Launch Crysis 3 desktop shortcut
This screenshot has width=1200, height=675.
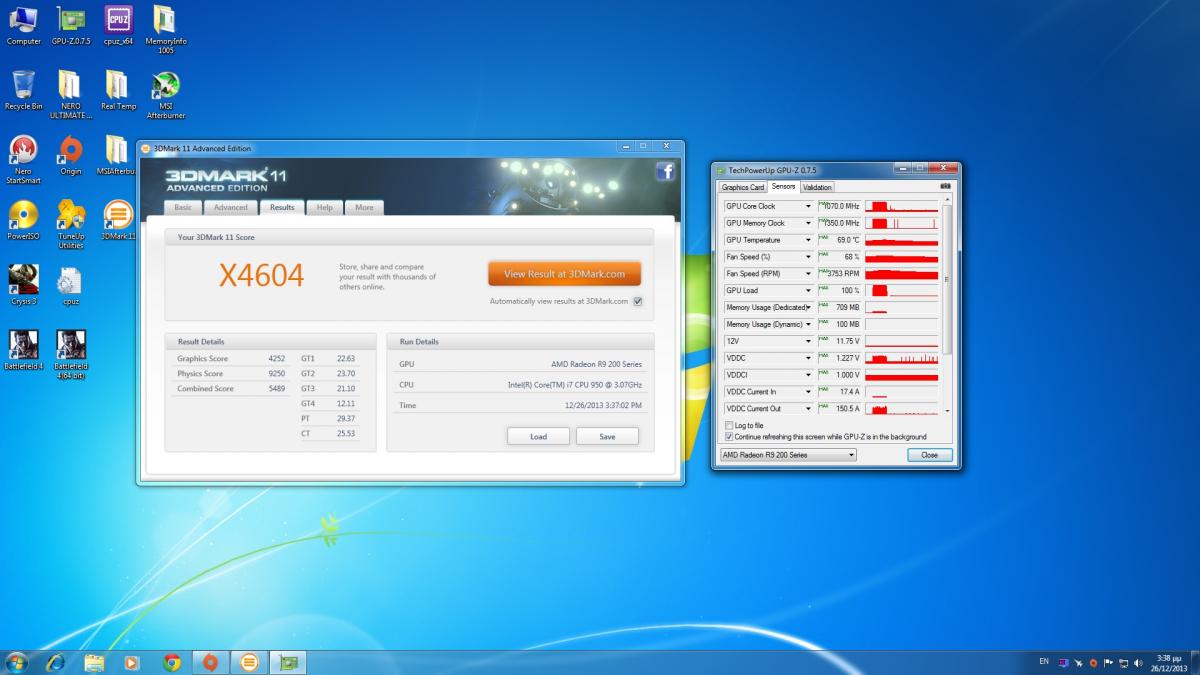click(23, 281)
